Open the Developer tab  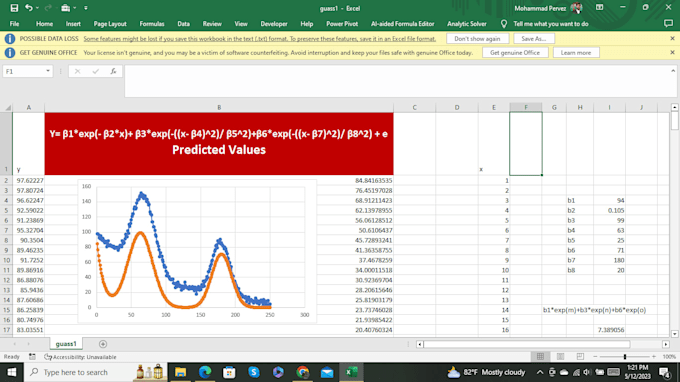point(274,24)
